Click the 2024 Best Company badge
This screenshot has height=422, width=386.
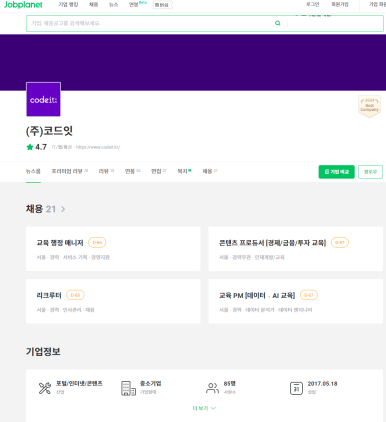369,106
